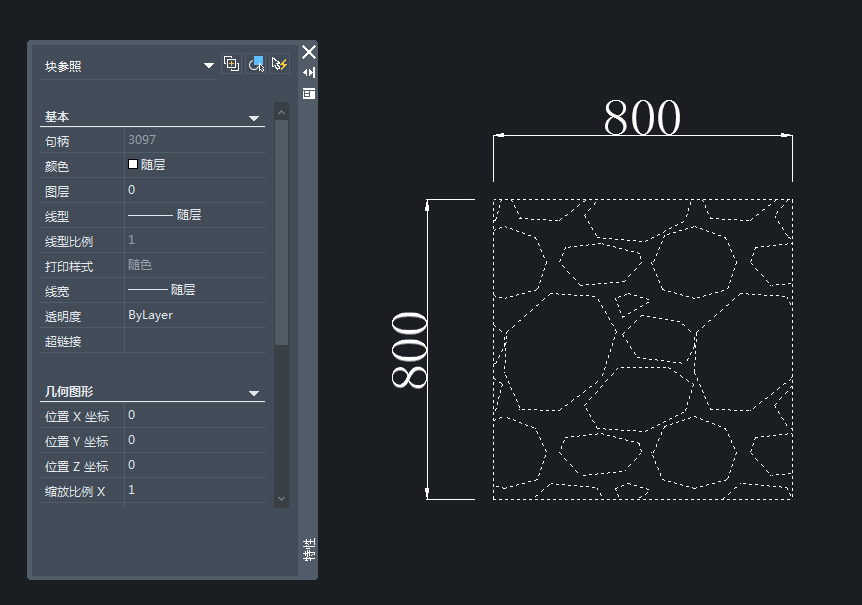Viewport: 862px width, 605px height.
Task: Select the horizontal 800 dimension text
Action: click(x=642, y=118)
